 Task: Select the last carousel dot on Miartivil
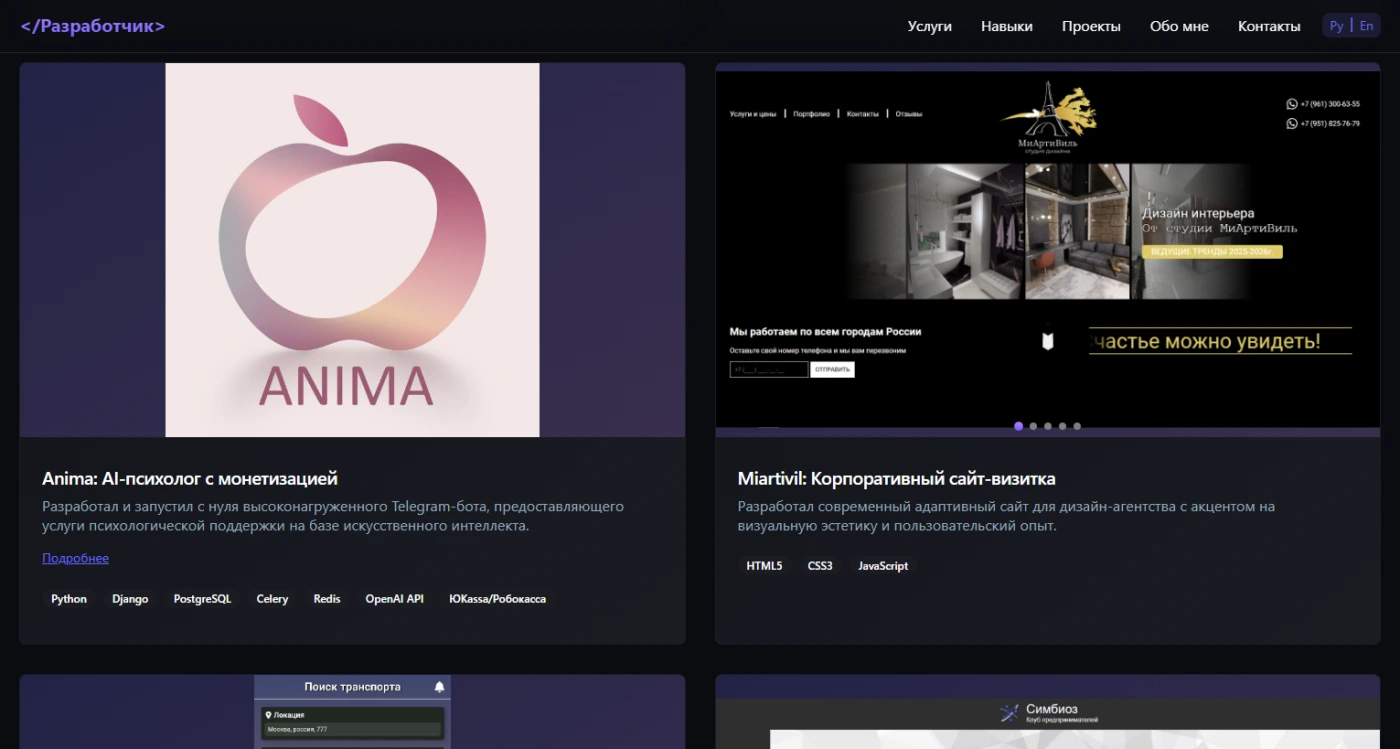point(1077,426)
